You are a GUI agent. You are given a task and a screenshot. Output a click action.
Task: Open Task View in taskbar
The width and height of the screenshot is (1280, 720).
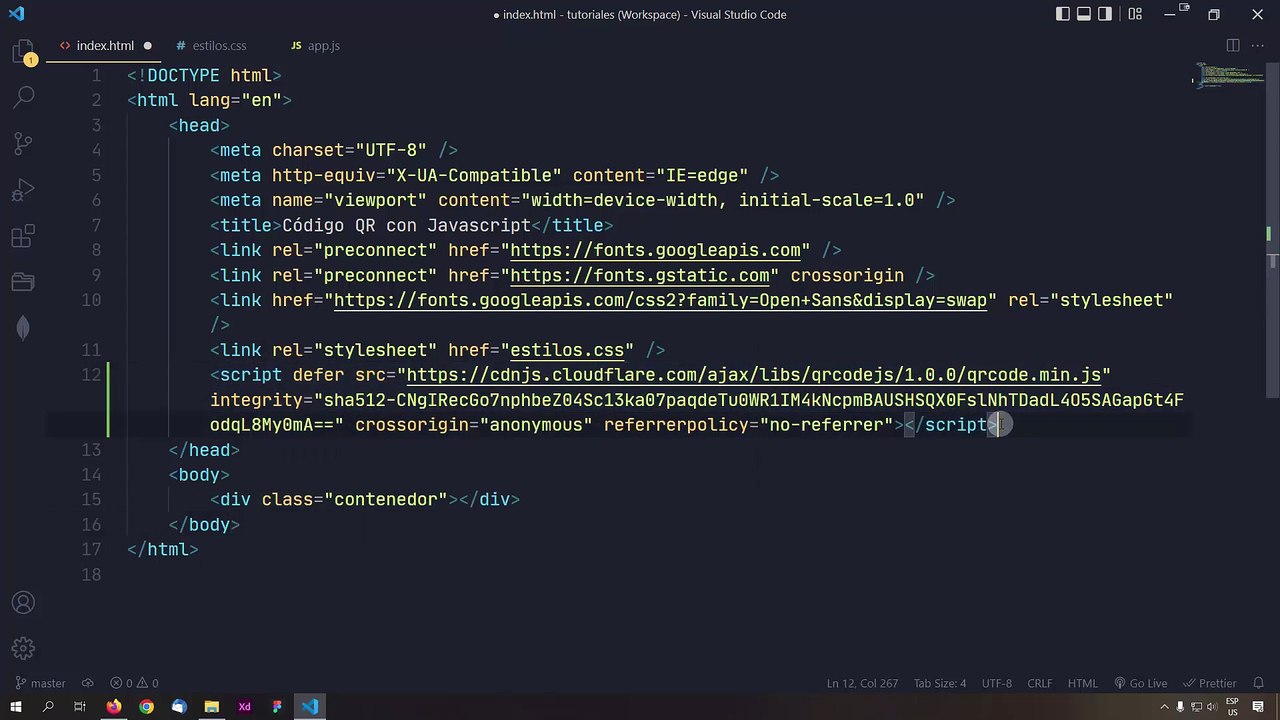[80, 707]
